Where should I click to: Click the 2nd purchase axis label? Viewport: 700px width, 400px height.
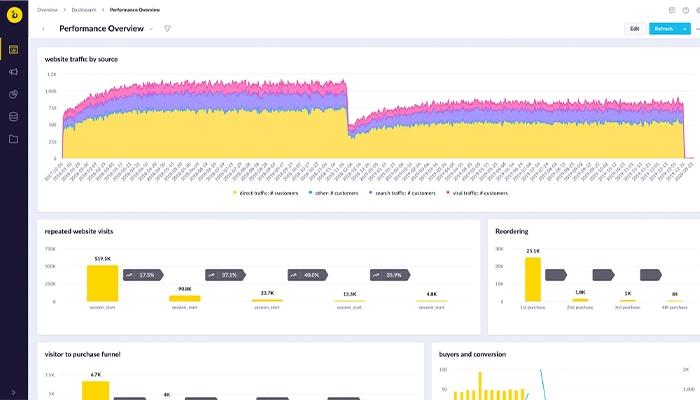coord(580,308)
